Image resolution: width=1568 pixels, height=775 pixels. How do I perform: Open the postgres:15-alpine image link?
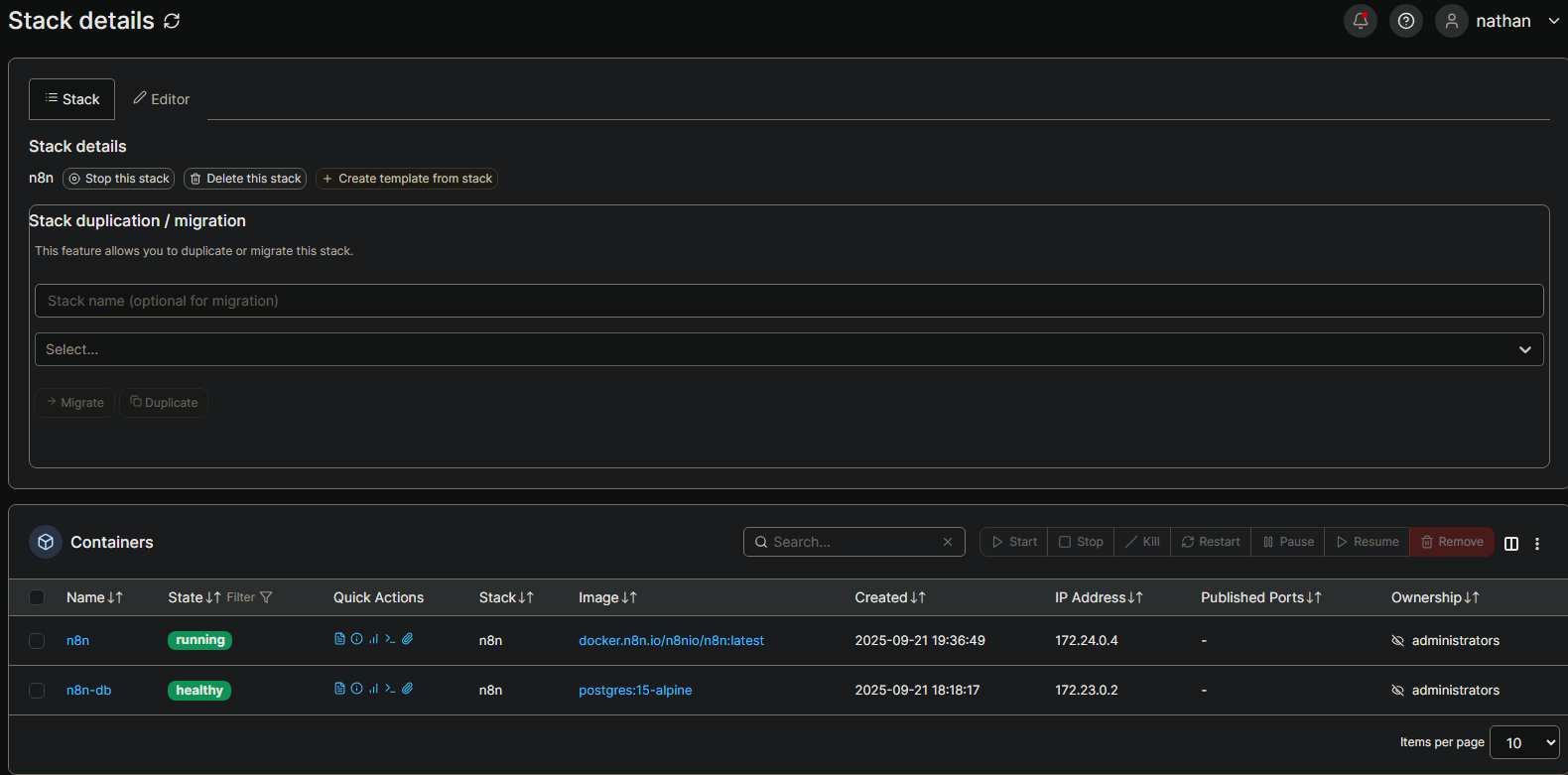point(635,691)
